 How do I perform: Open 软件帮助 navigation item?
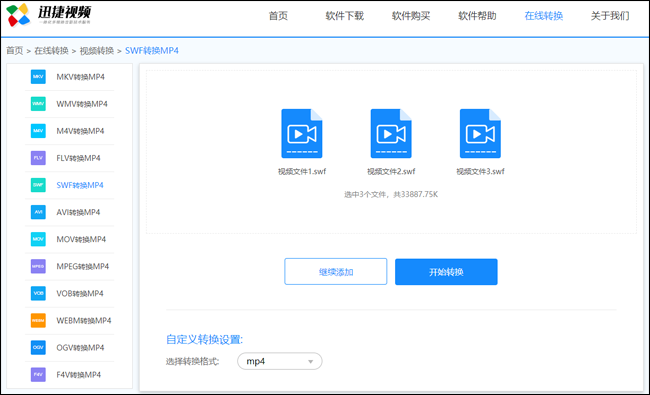477,16
